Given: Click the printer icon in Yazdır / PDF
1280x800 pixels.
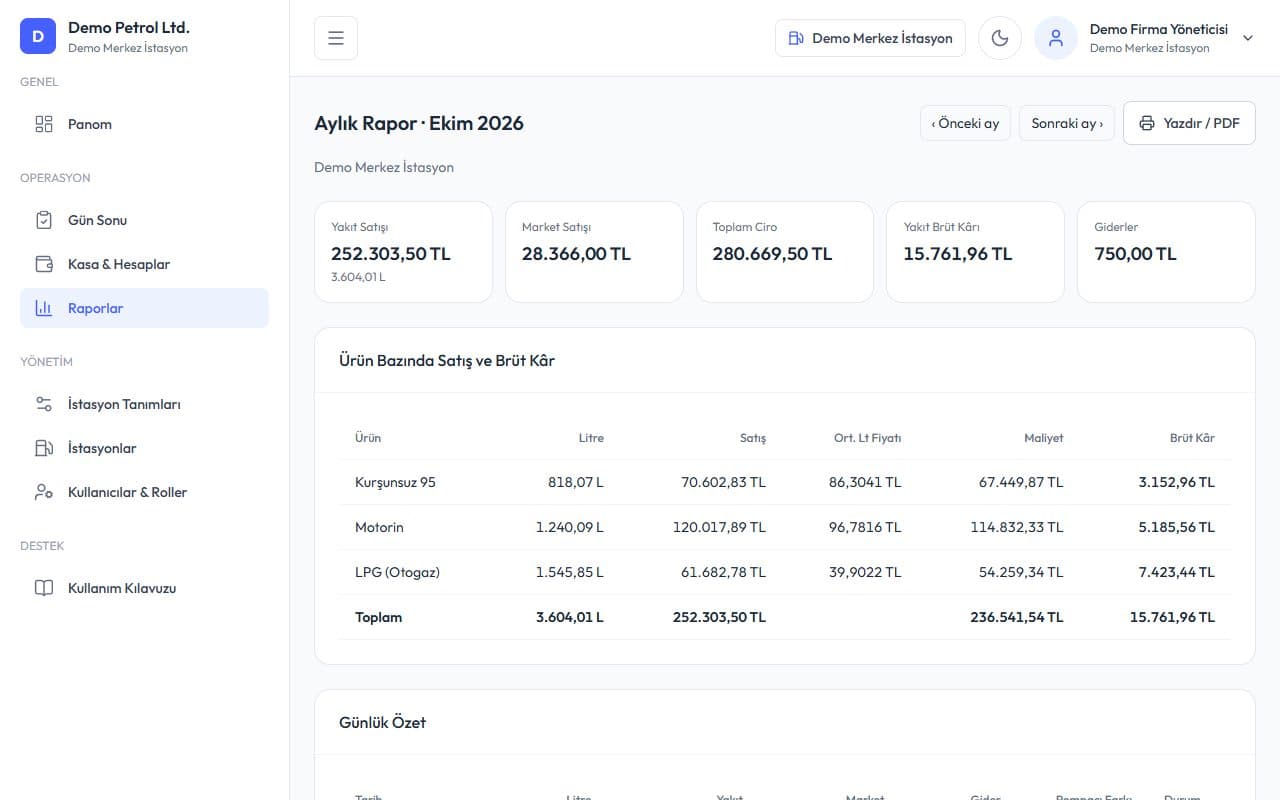Looking at the screenshot, I should [x=1147, y=123].
